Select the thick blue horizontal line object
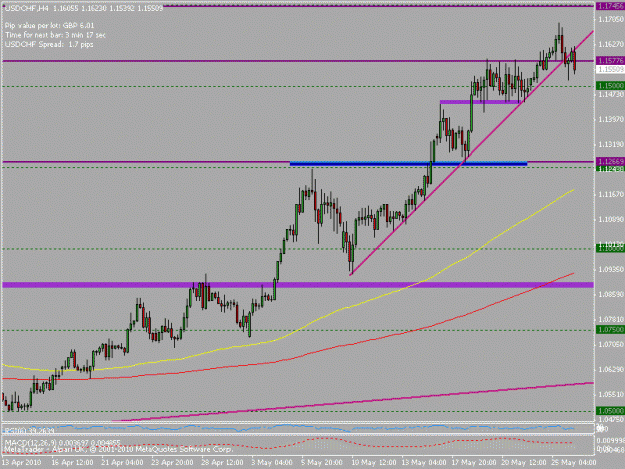This screenshot has height=469, width=625. [x=409, y=163]
